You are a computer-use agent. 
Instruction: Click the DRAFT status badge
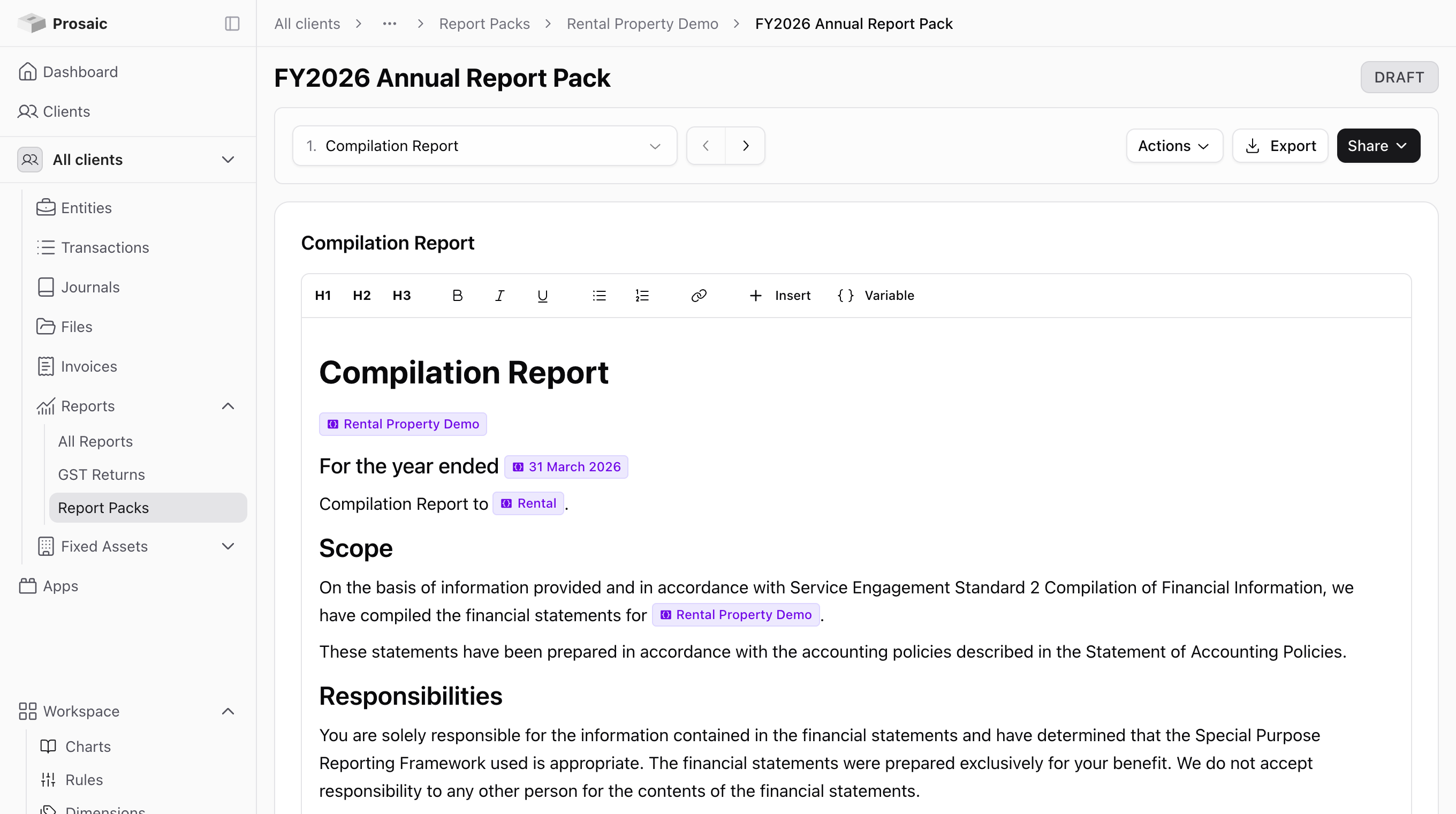point(1399,77)
